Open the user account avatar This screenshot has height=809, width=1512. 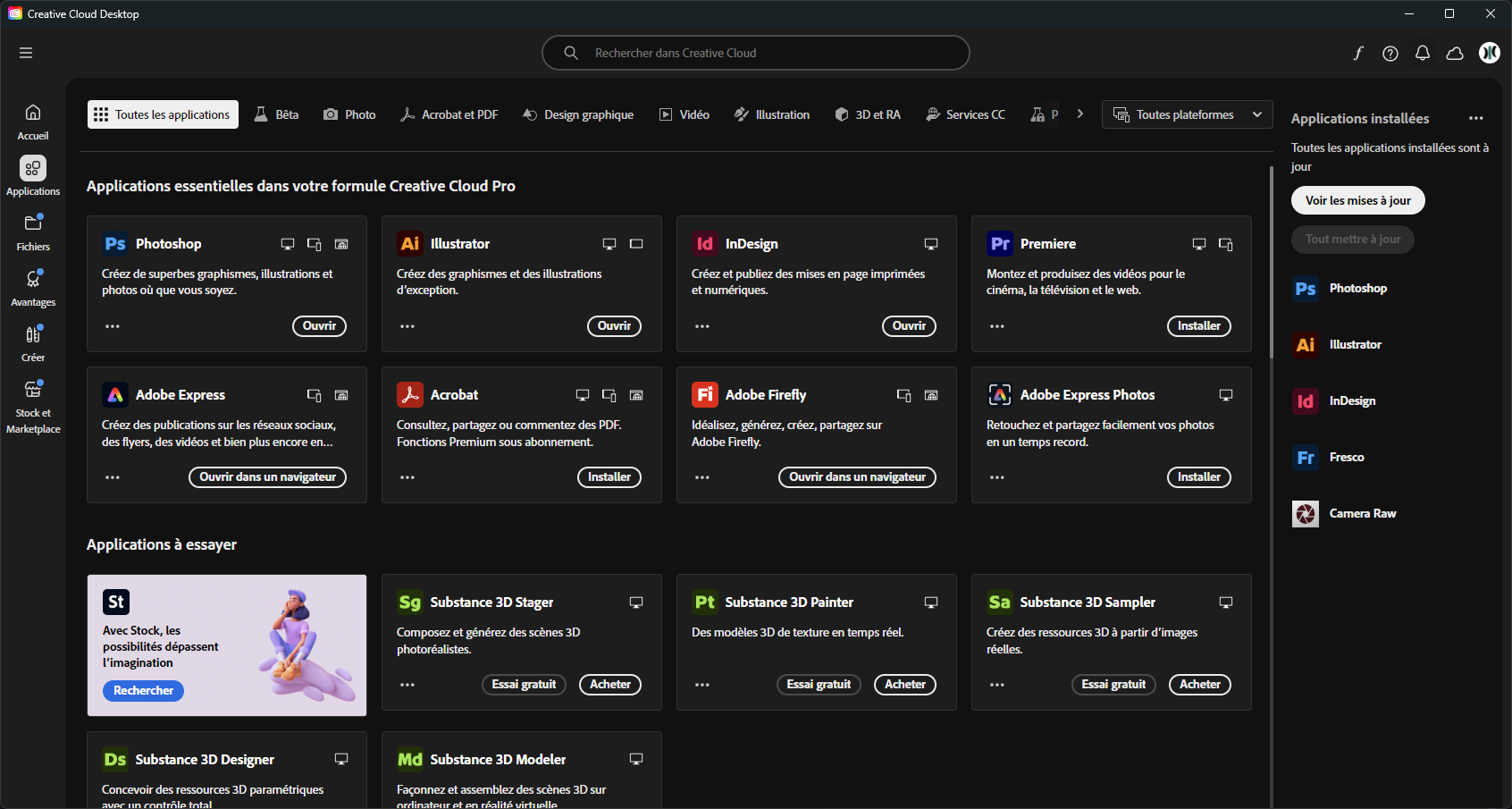pos(1490,53)
